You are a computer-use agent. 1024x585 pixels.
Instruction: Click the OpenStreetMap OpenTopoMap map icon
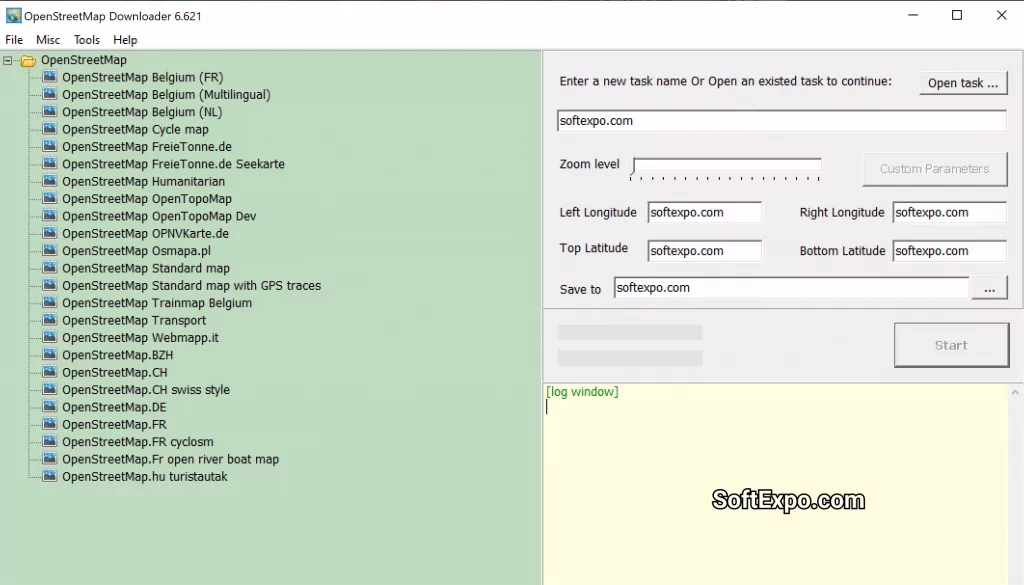(x=49, y=198)
